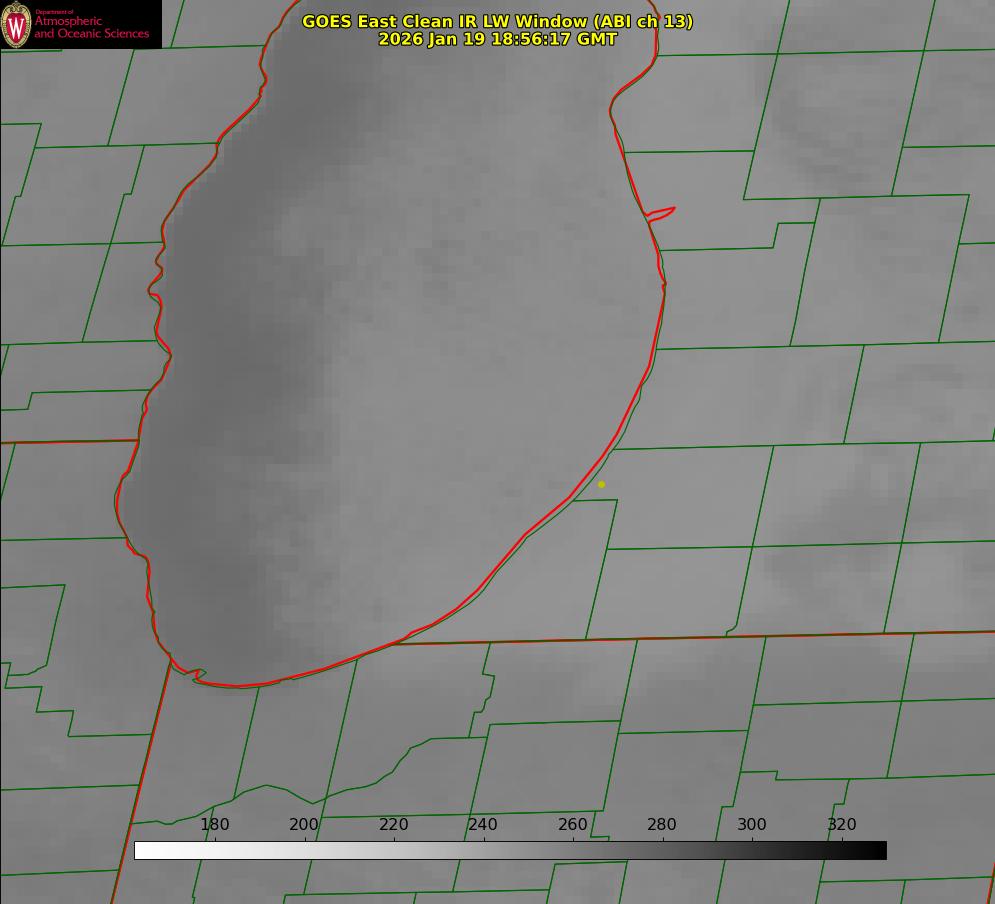This screenshot has width=995, height=904.
Task: Select the 240 colorbar tick label
Action: tap(483, 824)
